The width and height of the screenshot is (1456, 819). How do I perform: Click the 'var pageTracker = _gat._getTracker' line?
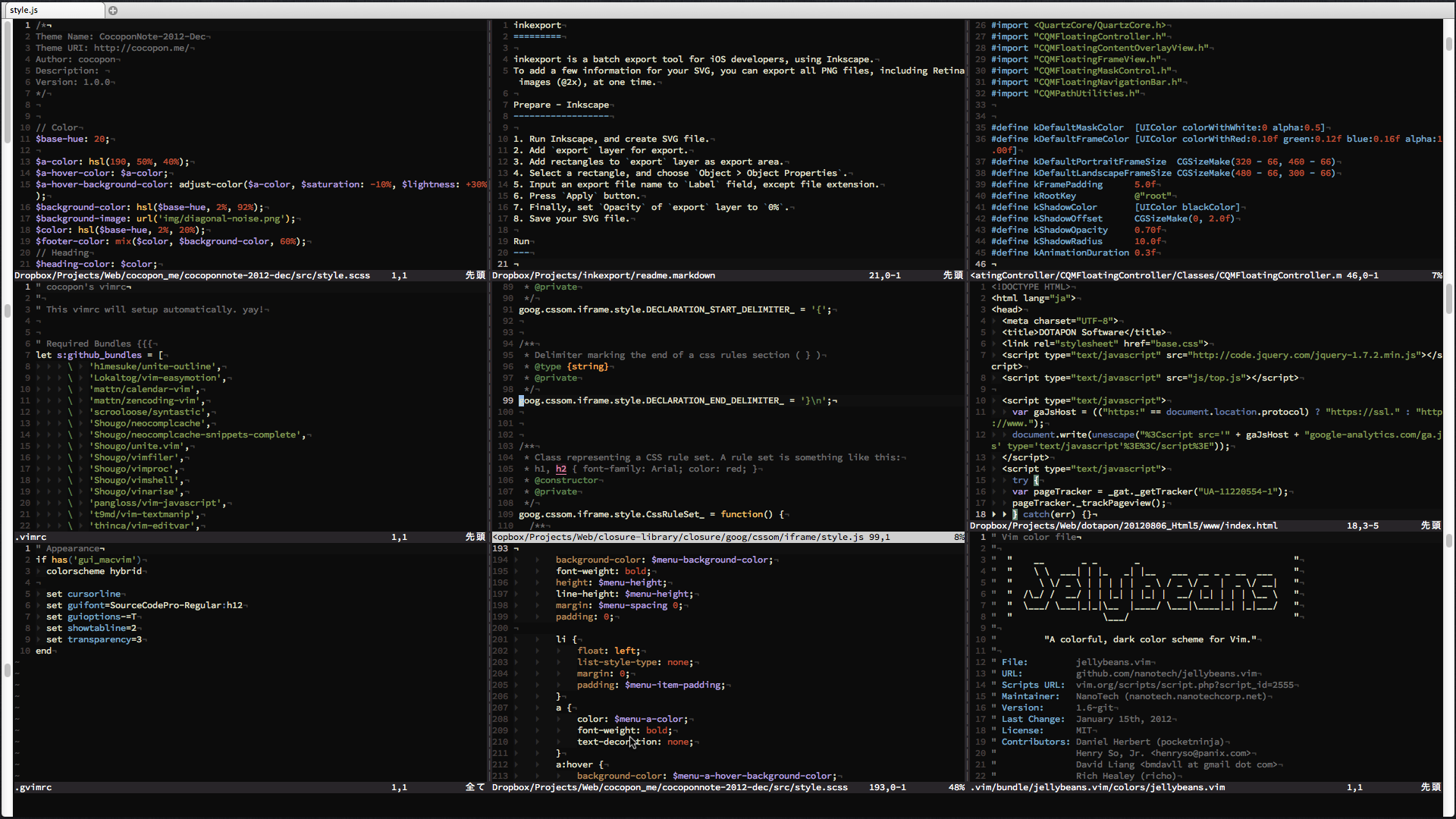pyautogui.click(x=1150, y=491)
